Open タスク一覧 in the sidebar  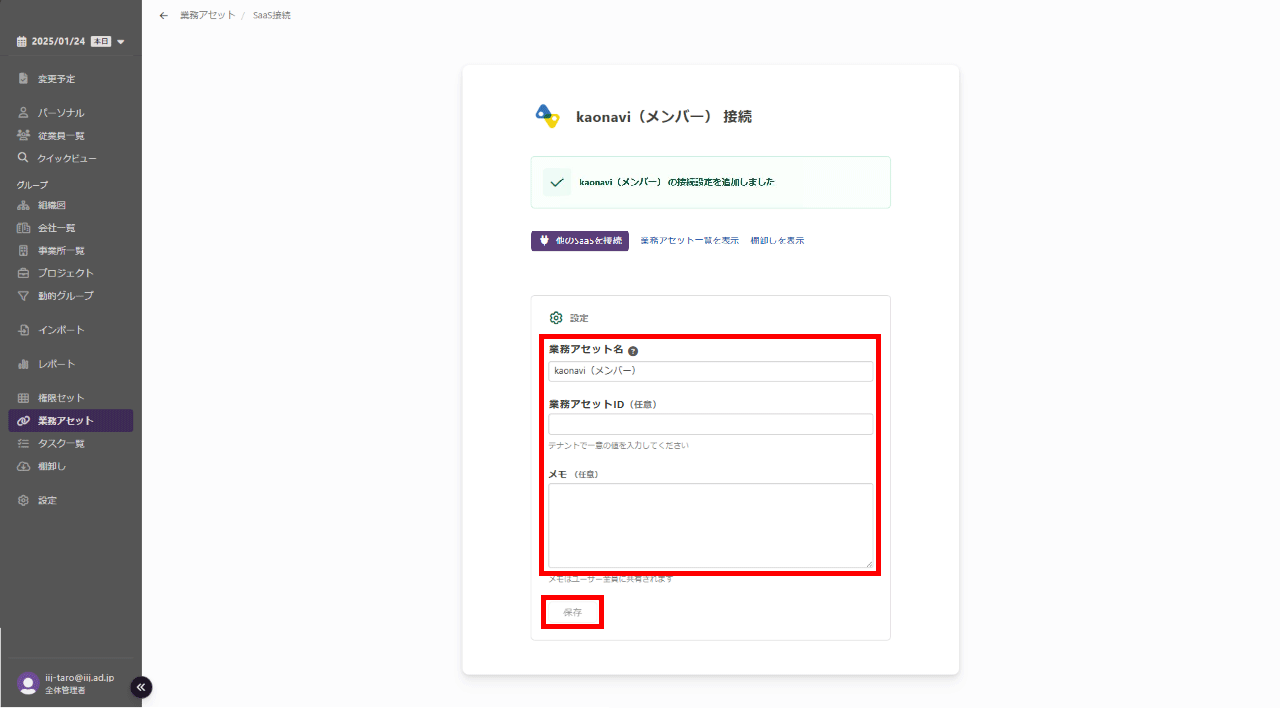60,443
